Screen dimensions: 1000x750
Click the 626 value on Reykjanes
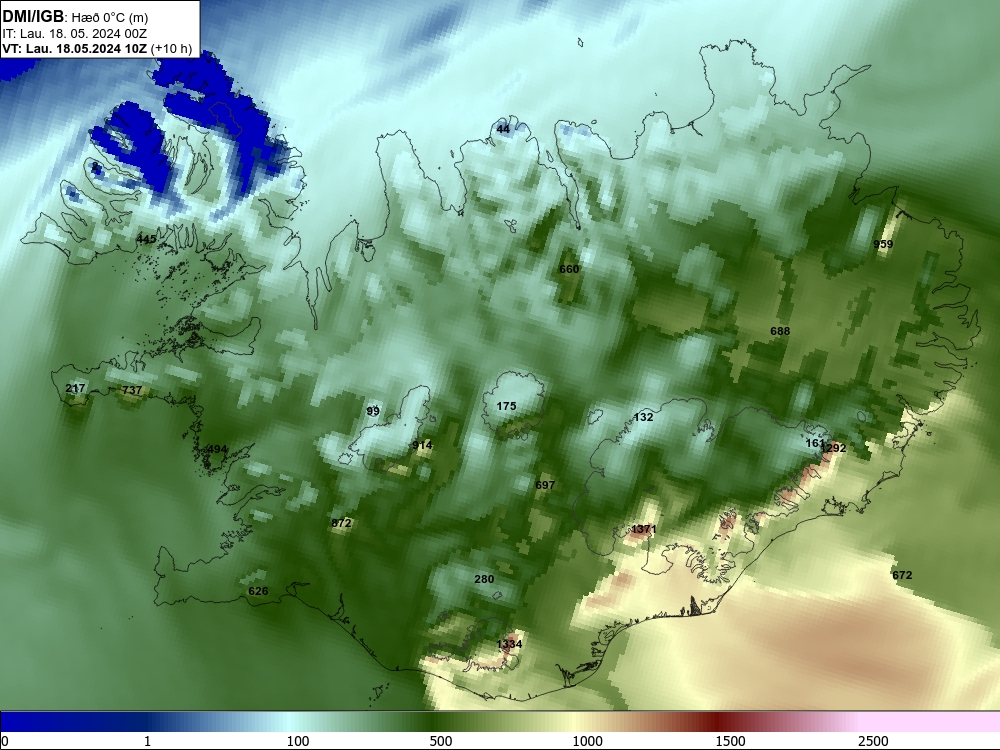258,591
